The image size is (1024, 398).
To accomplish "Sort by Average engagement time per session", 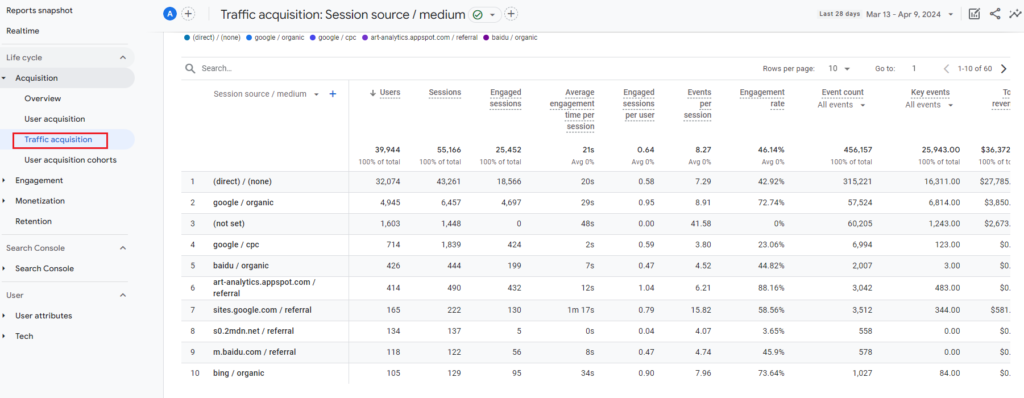I will [x=573, y=109].
